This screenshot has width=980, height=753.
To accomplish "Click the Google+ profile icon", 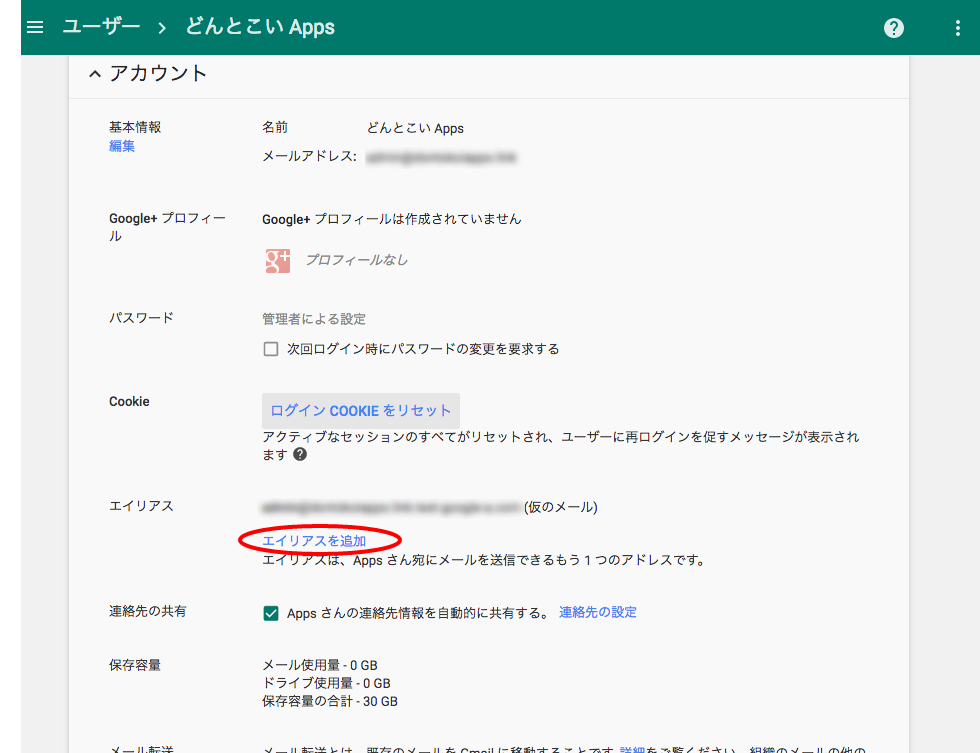I will coord(278,261).
